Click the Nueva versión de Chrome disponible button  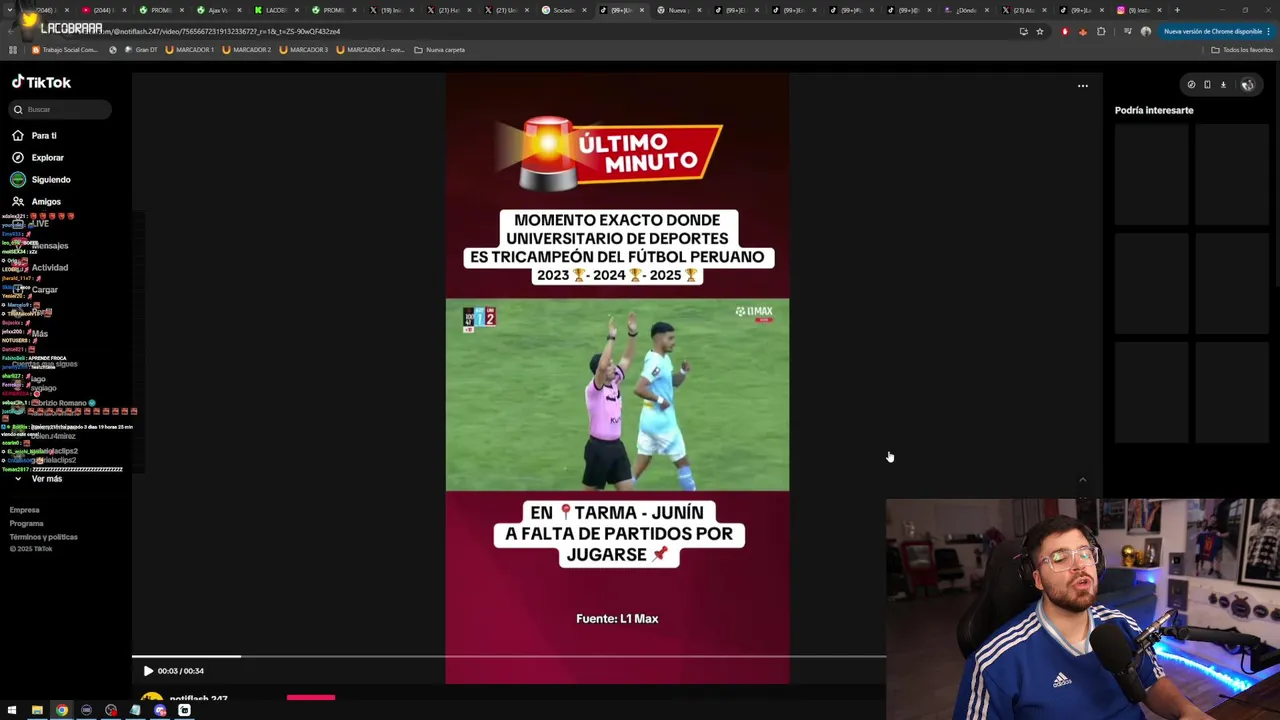(1216, 31)
